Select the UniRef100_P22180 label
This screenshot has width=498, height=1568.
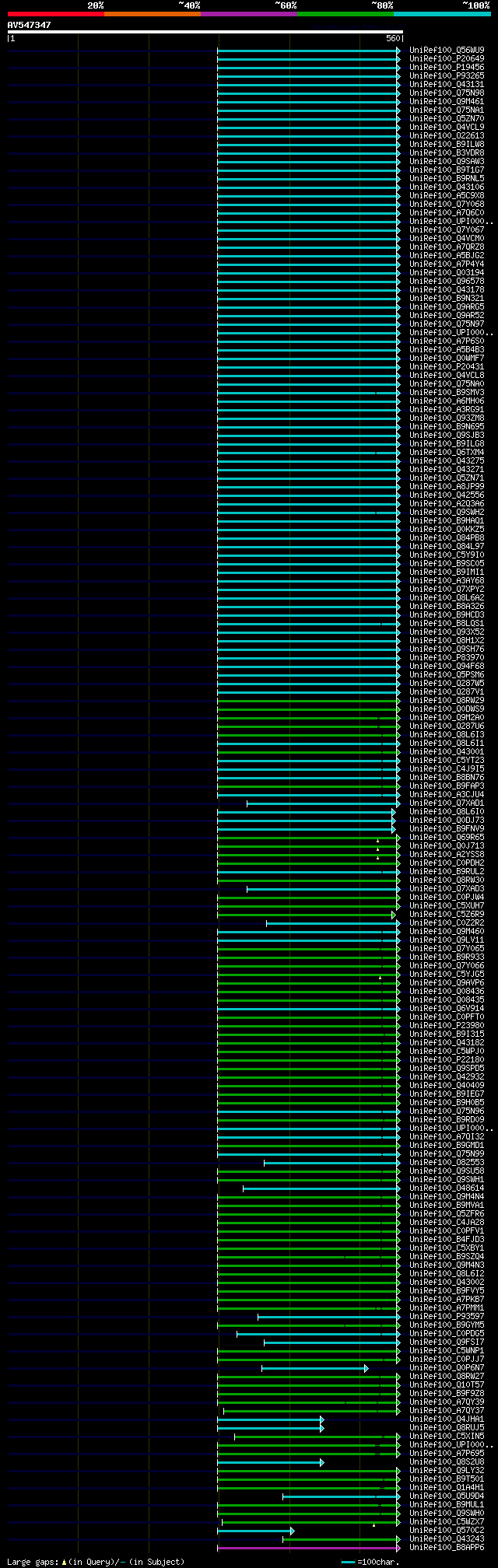pyautogui.click(x=447, y=1059)
